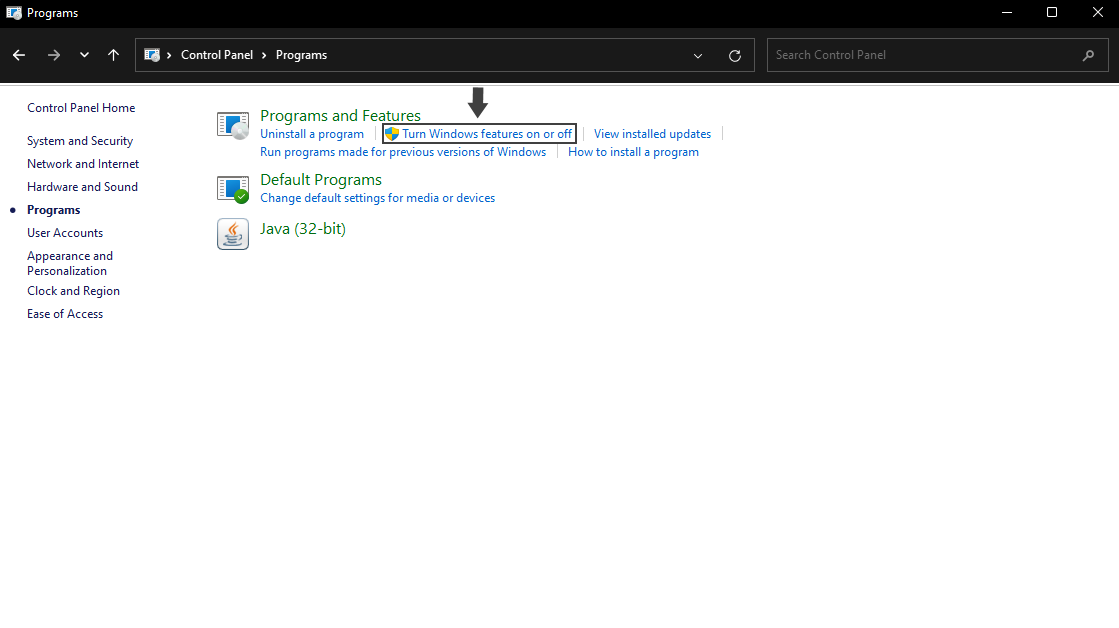Open Network and Internet category
The image size is (1119, 628).
(83, 163)
